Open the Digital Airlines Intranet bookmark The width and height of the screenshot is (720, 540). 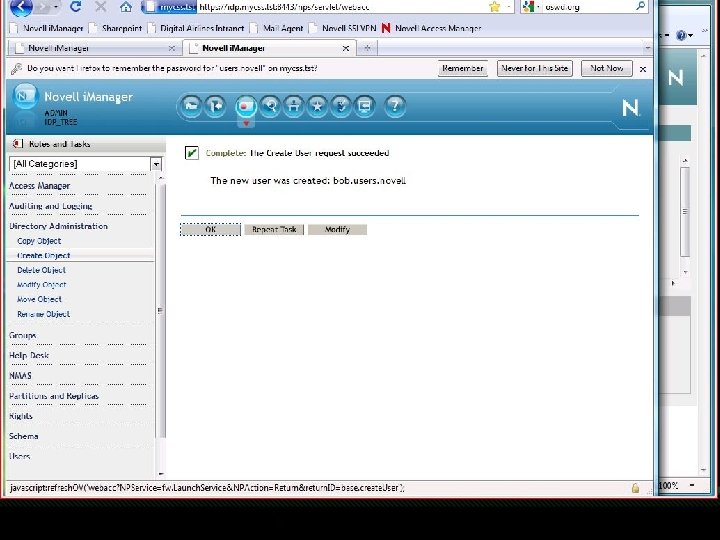(x=196, y=28)
